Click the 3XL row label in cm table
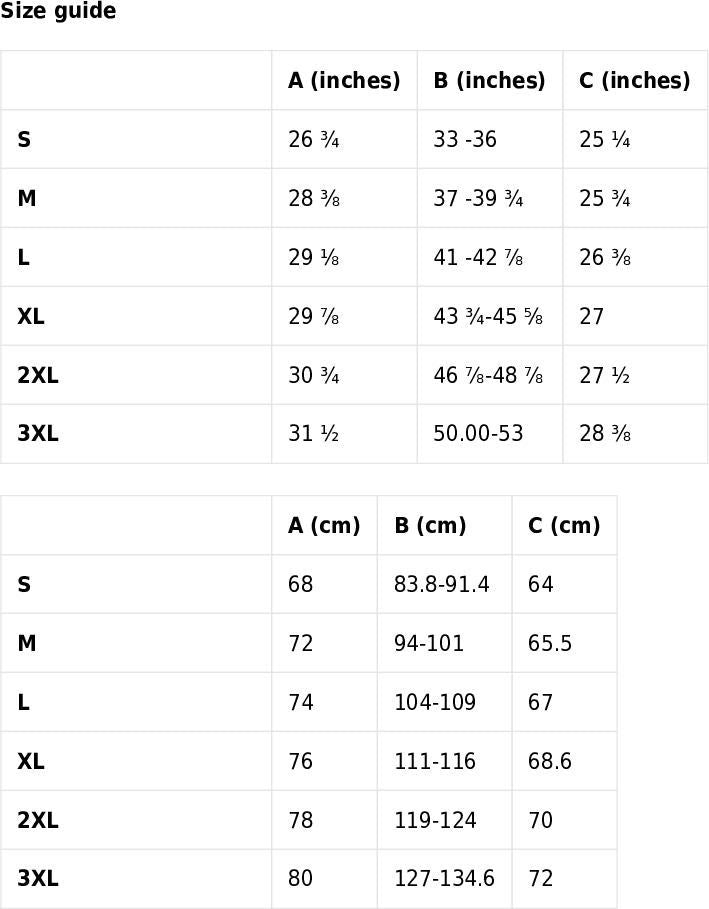 point(38,879)
